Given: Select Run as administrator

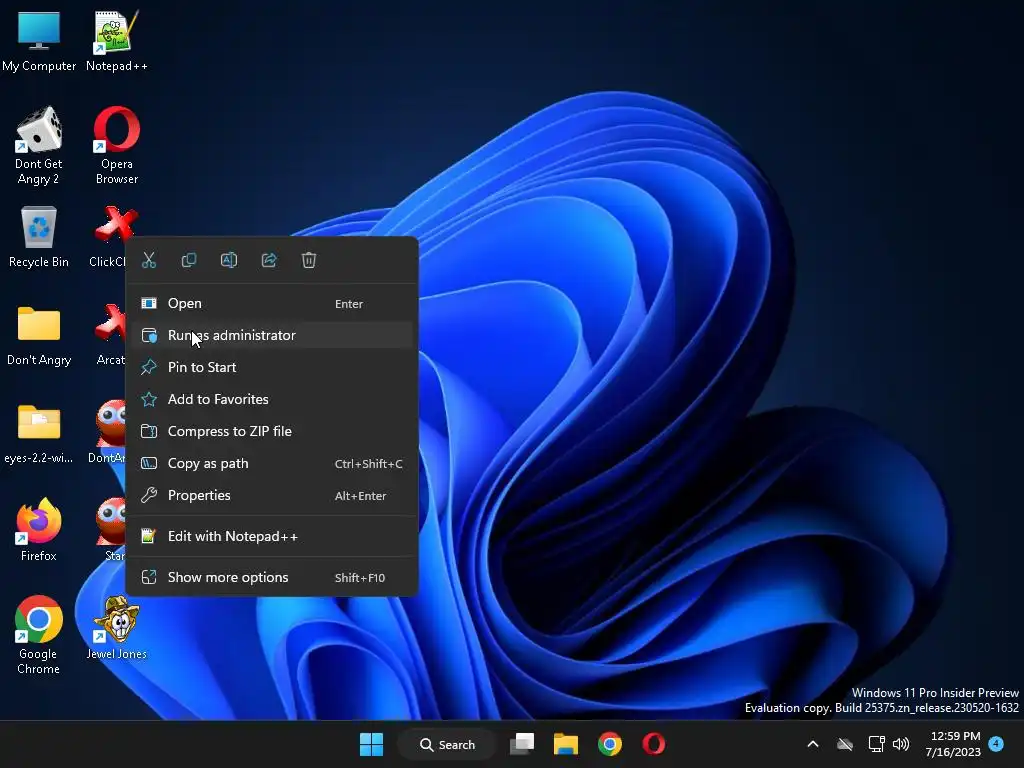Looking at the screenshot, I should (272, 335).
